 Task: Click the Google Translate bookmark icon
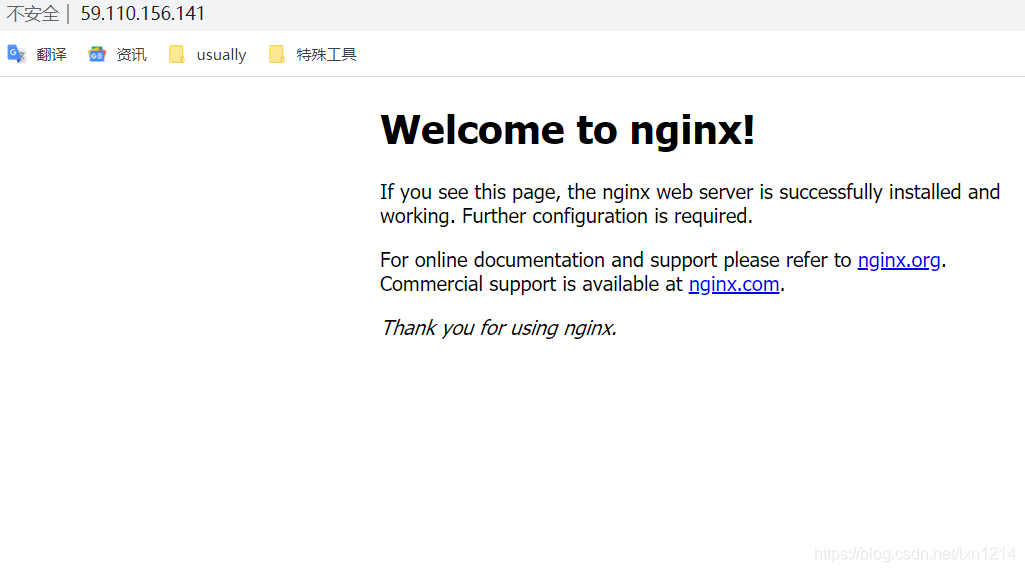pos(16,54)
